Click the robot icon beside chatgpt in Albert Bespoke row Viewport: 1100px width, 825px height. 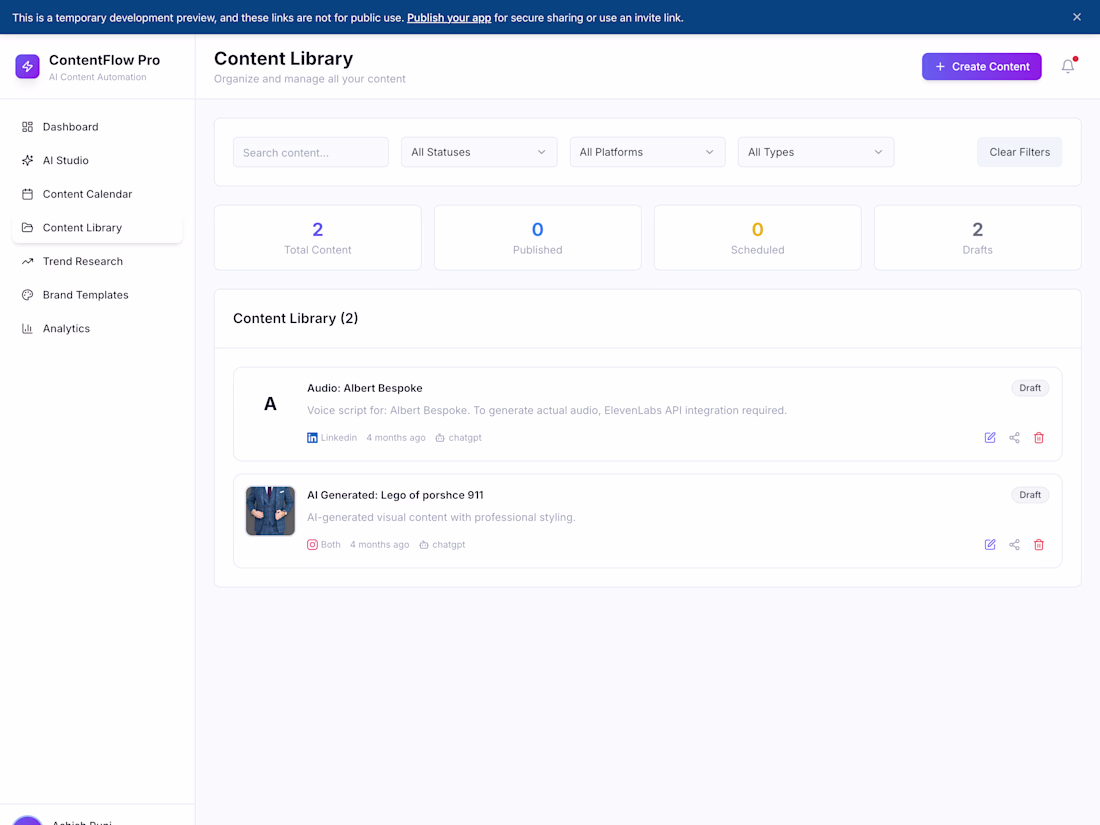click(x=440, y=438)
